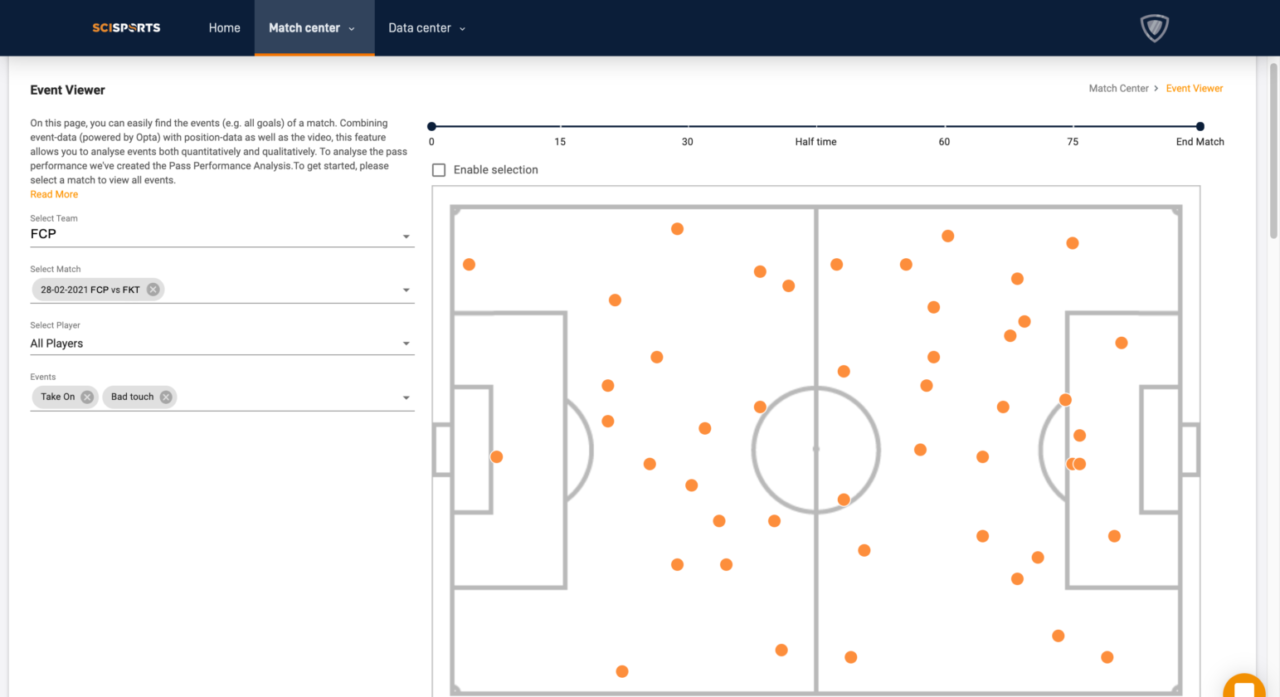
Task: Tick the Enable selection checkbox
Action: coord(438,170)
